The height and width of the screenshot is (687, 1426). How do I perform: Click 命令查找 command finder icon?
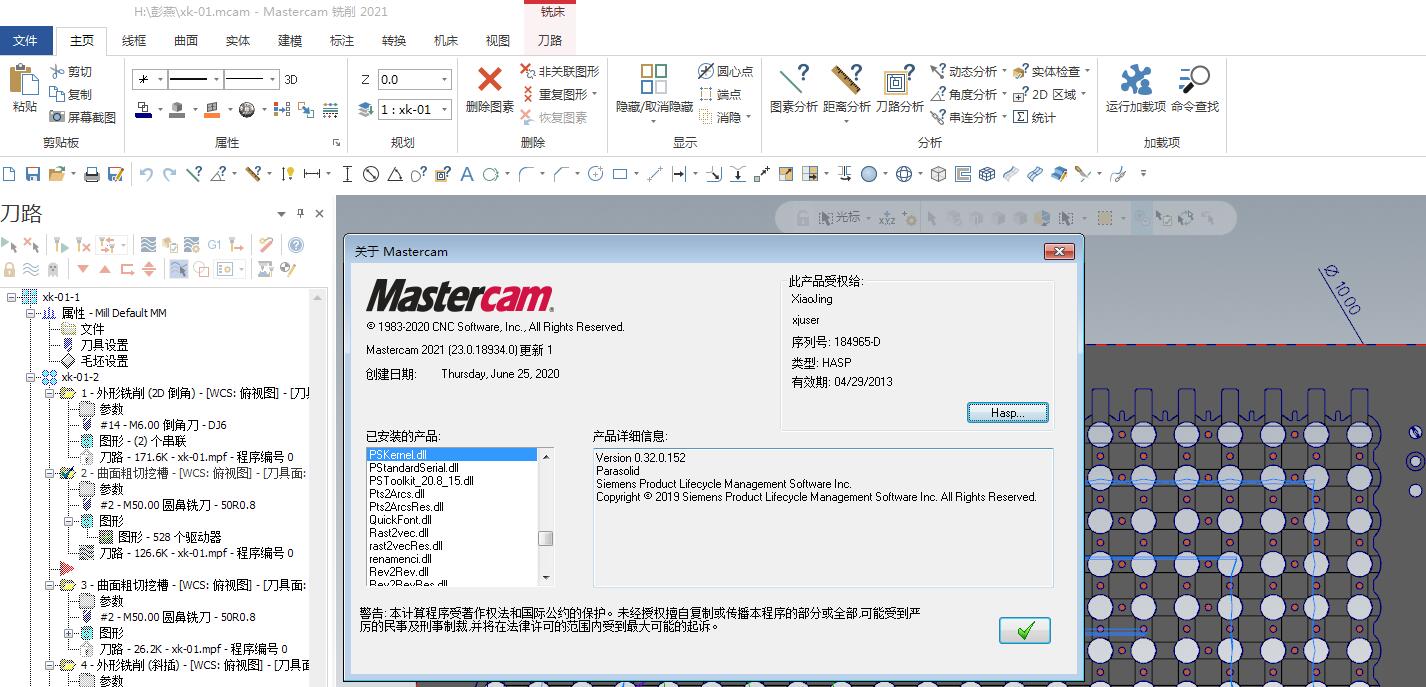pos(1194,80)
